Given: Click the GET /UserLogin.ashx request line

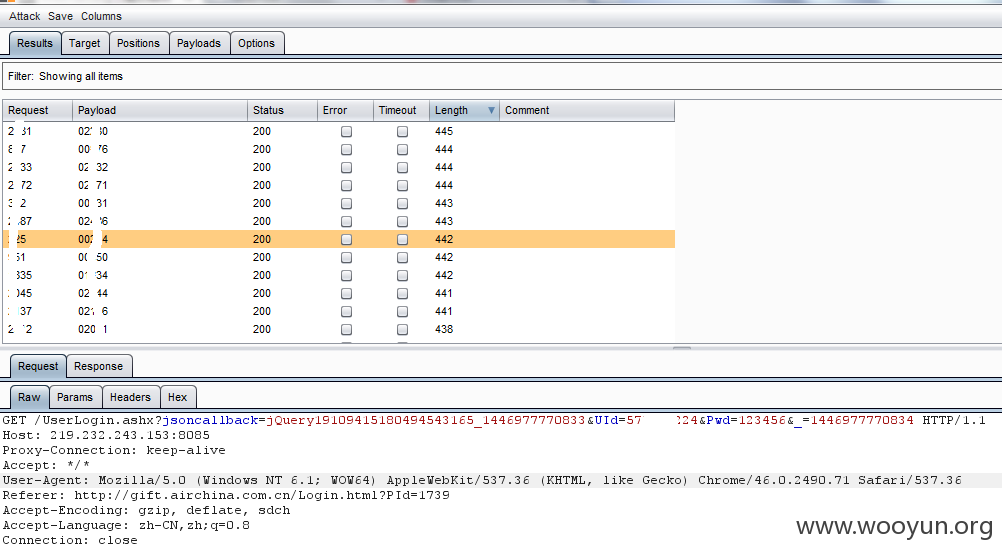Looking at the screenshot, I should pos(493,420).
